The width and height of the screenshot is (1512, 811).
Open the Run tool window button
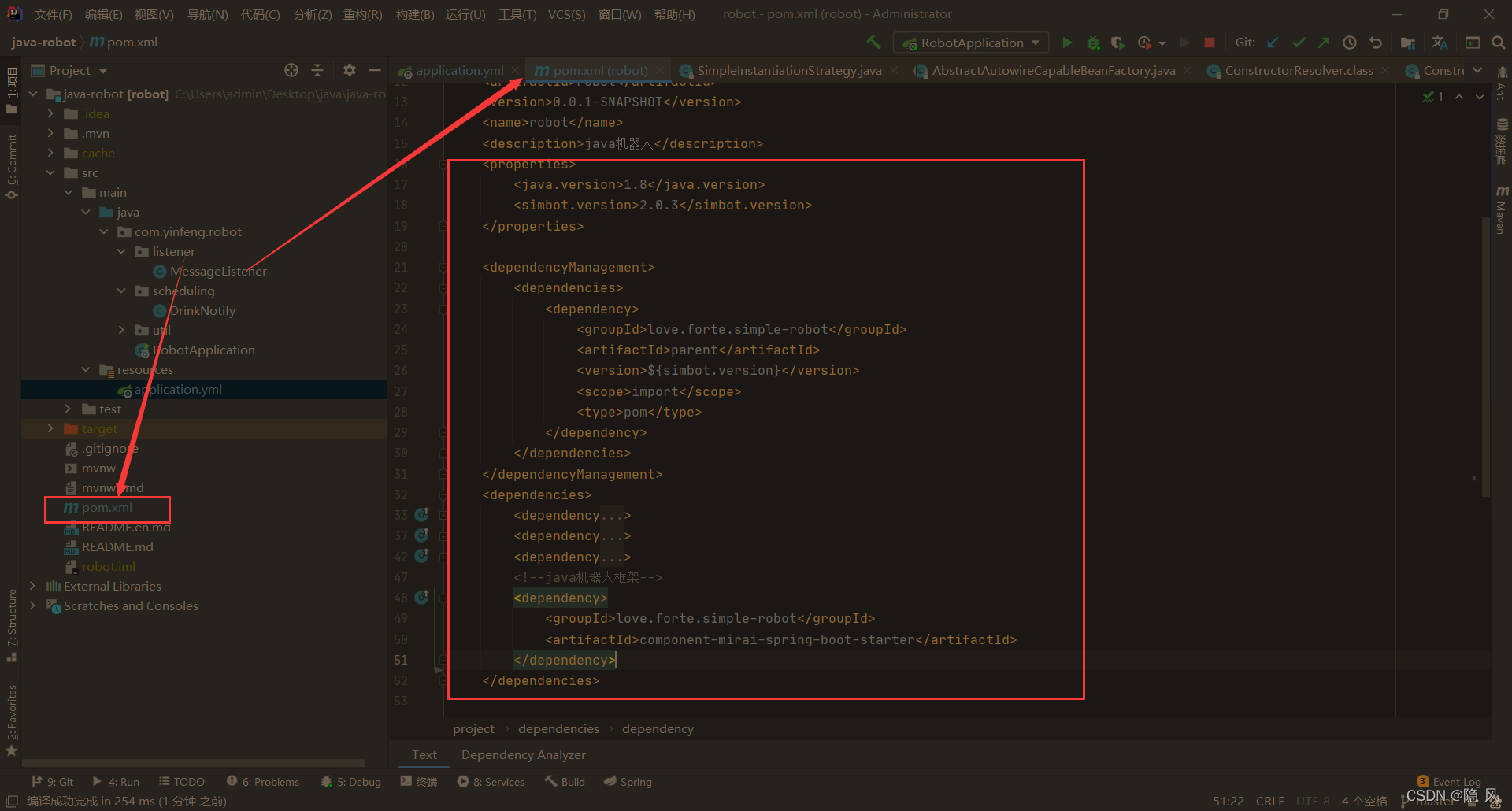coord(116,782)
